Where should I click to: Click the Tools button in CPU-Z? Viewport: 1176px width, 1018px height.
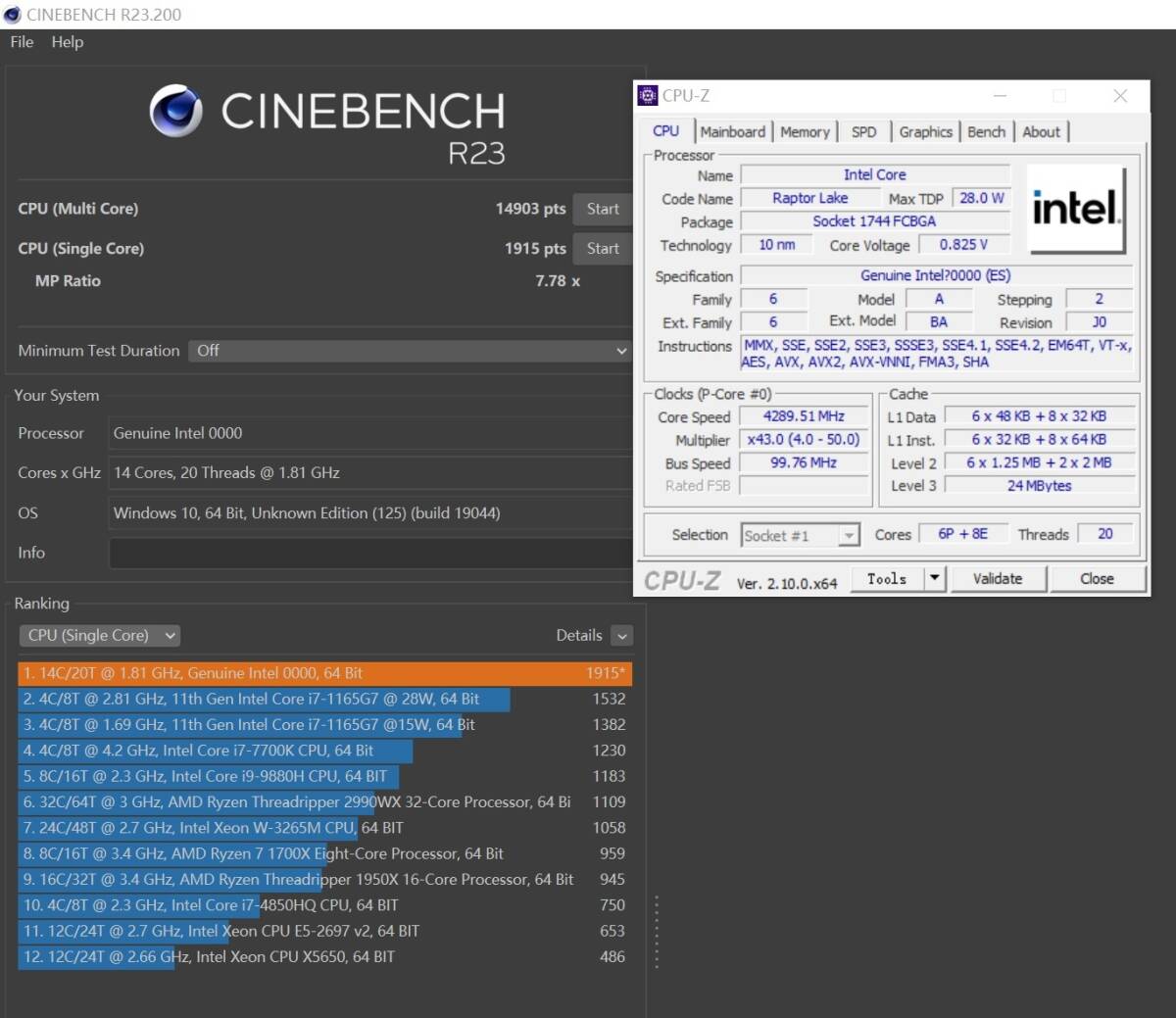(887, 579)
